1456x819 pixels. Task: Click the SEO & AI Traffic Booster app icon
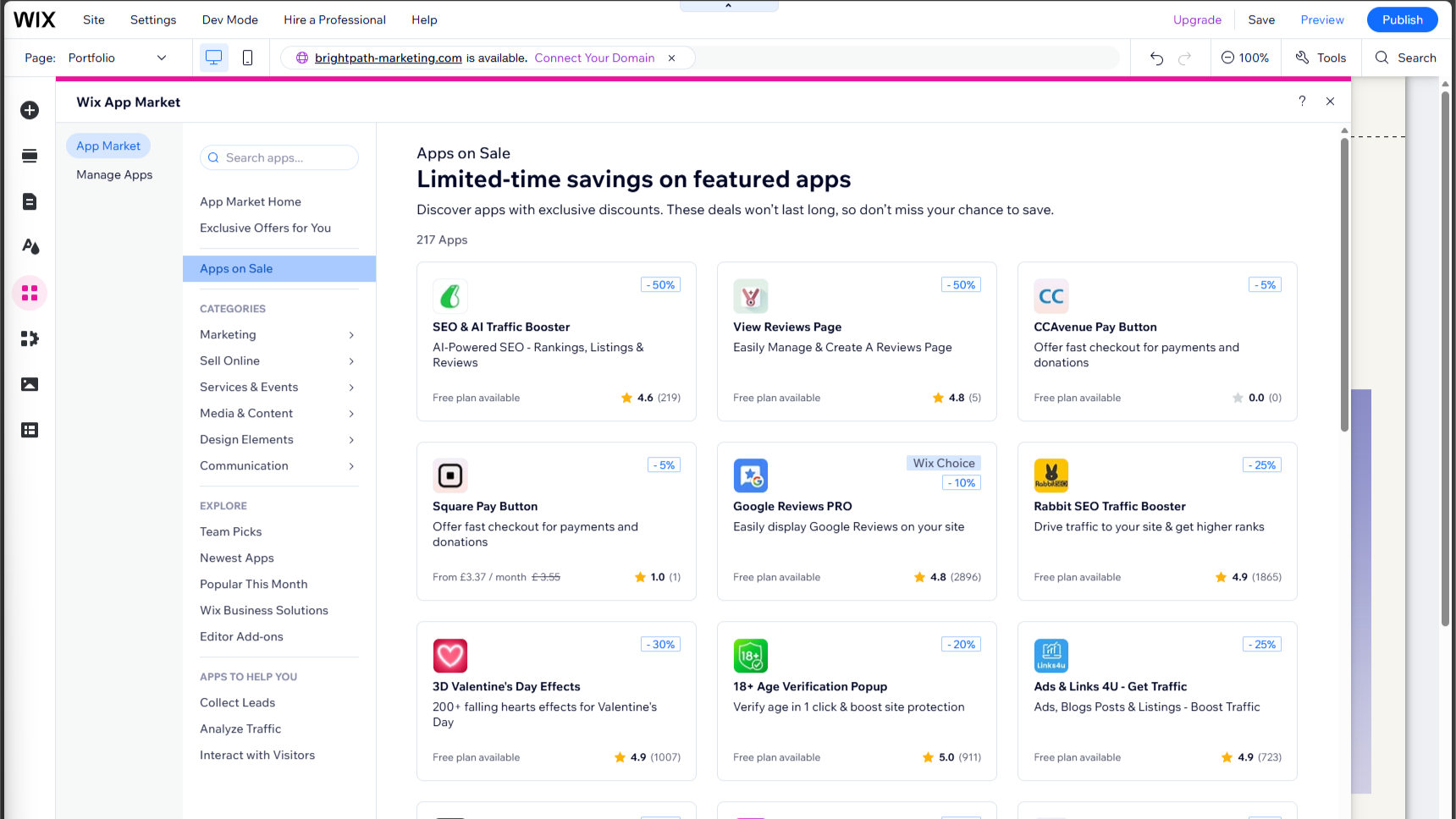pos(450,296)
